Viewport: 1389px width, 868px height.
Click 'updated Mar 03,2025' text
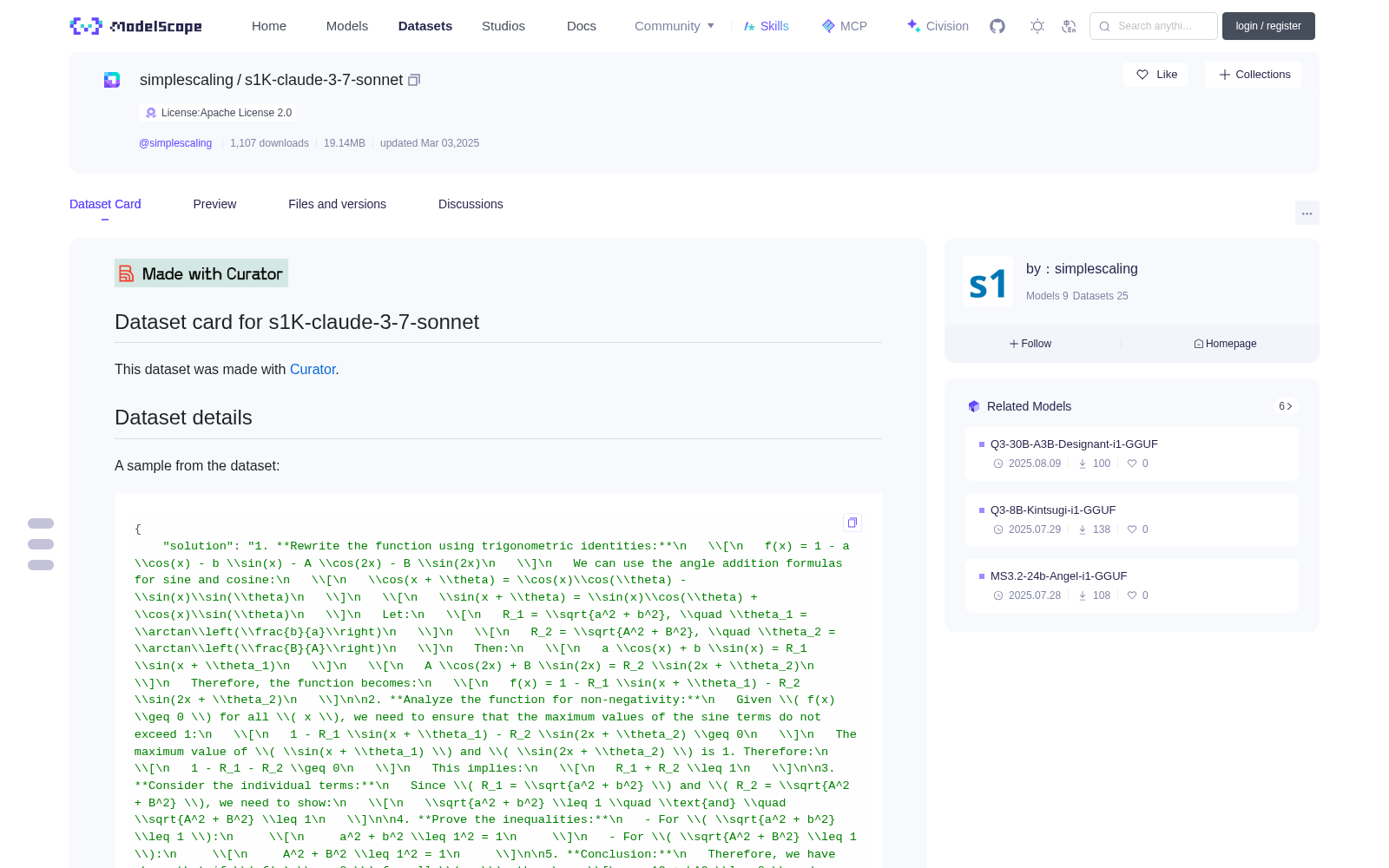coord(430,143)
